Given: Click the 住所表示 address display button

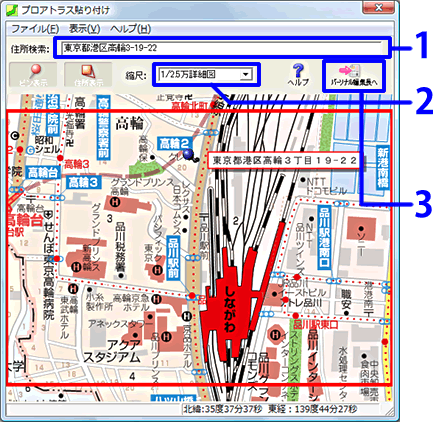Looking at the screenshot, I should point(88,75).
